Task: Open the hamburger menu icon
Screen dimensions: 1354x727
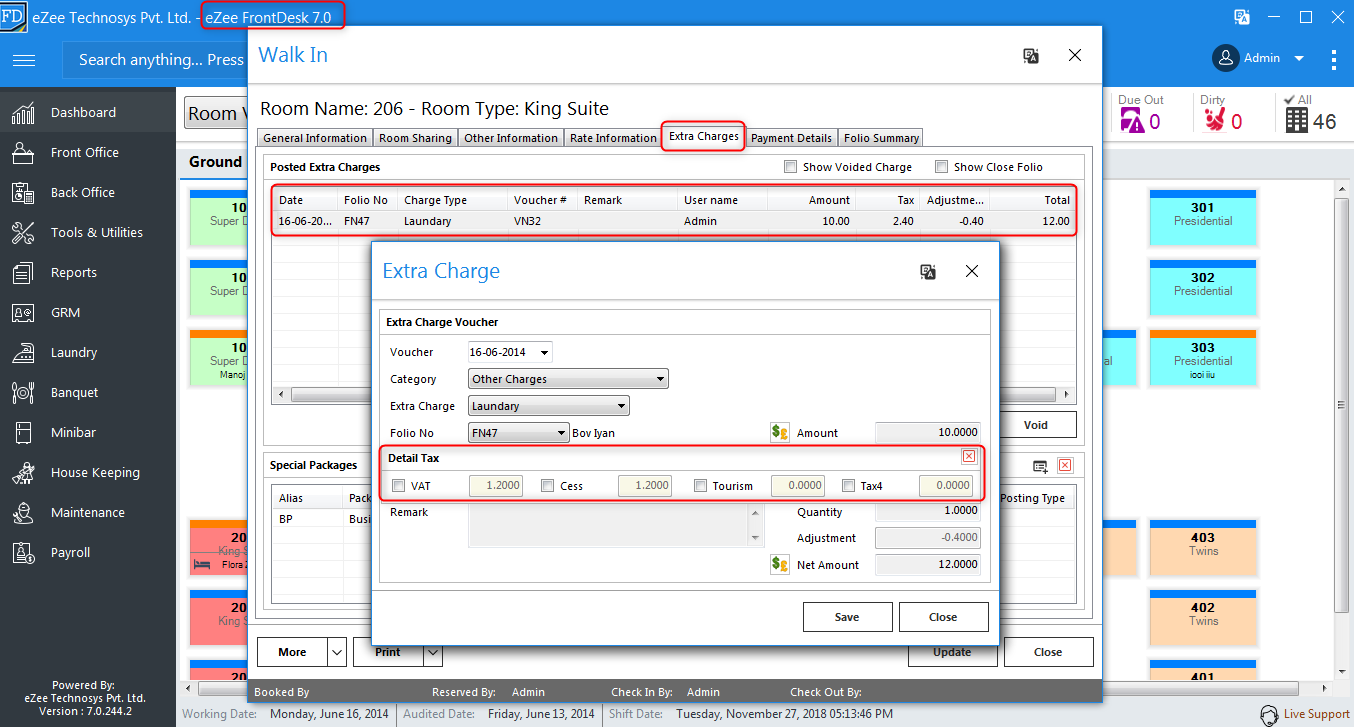Action: (24, 60)
